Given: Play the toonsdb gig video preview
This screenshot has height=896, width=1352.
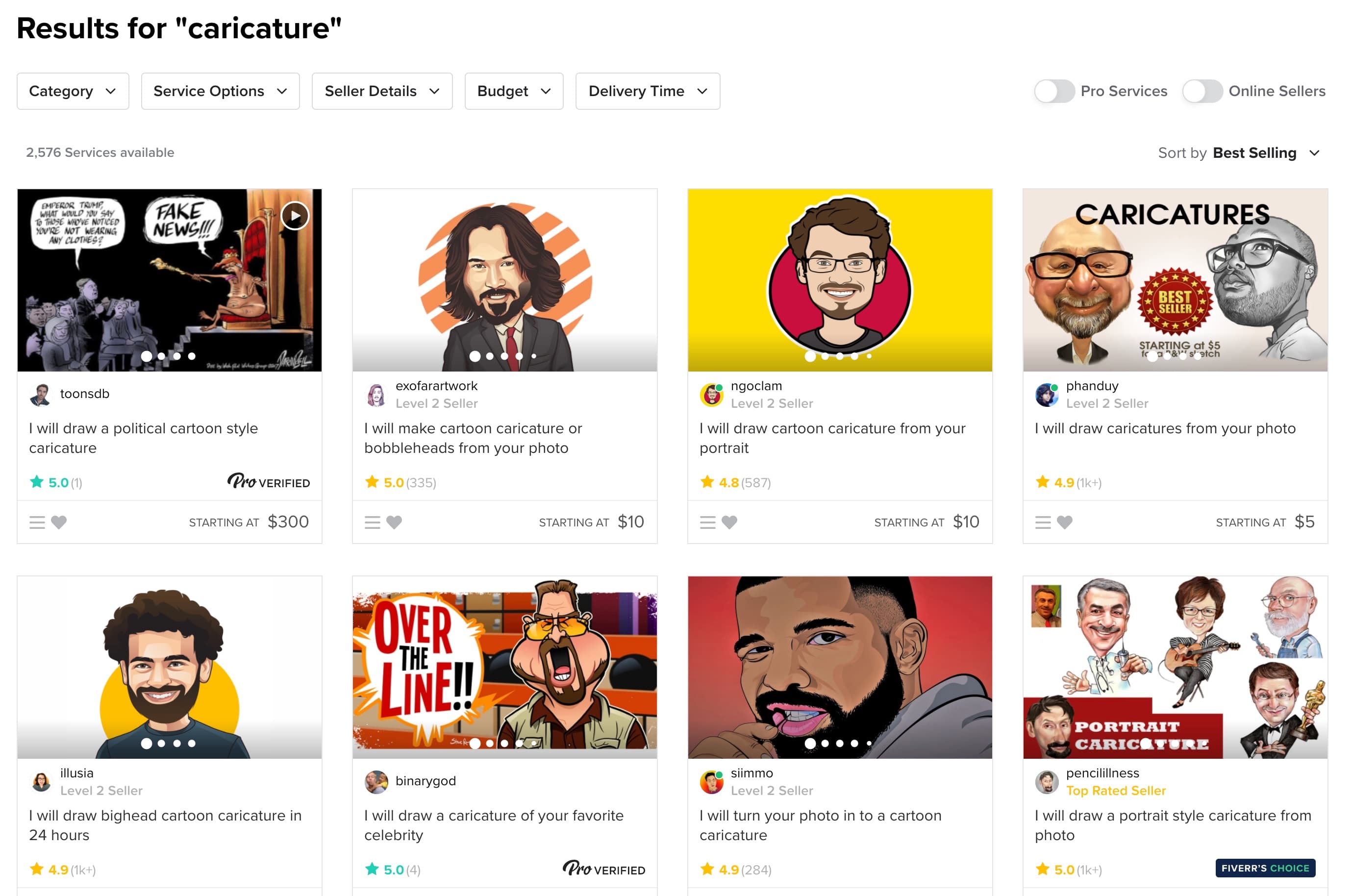Looking at the screenshot, I should tap(295, 216).
